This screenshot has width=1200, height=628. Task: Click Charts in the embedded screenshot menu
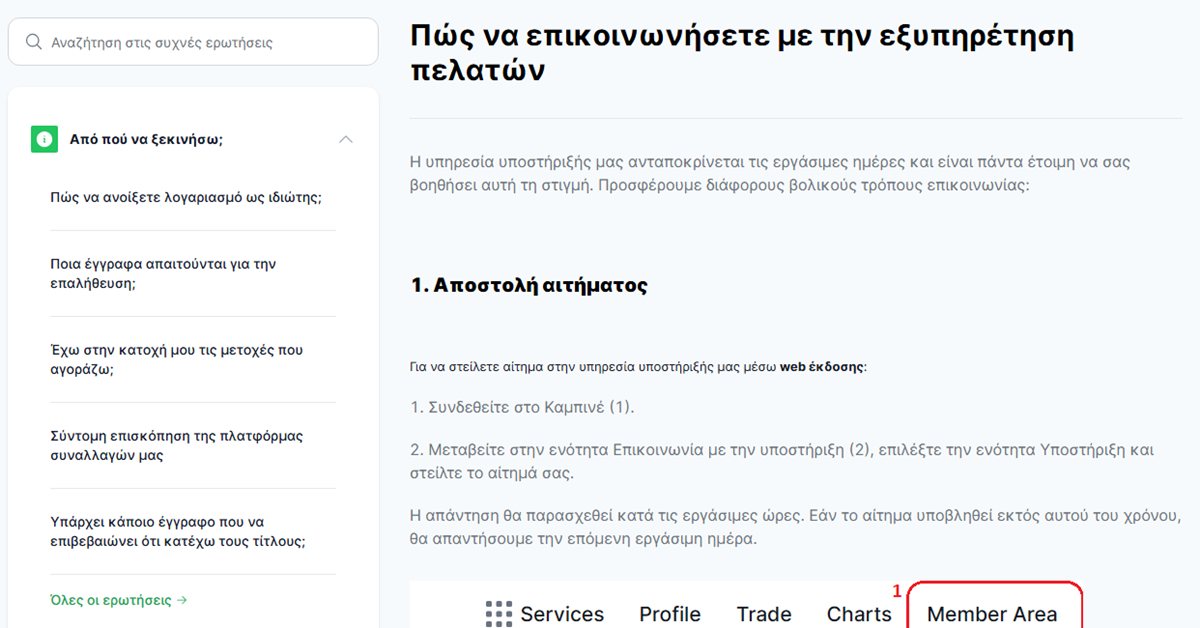coord(859,614)
